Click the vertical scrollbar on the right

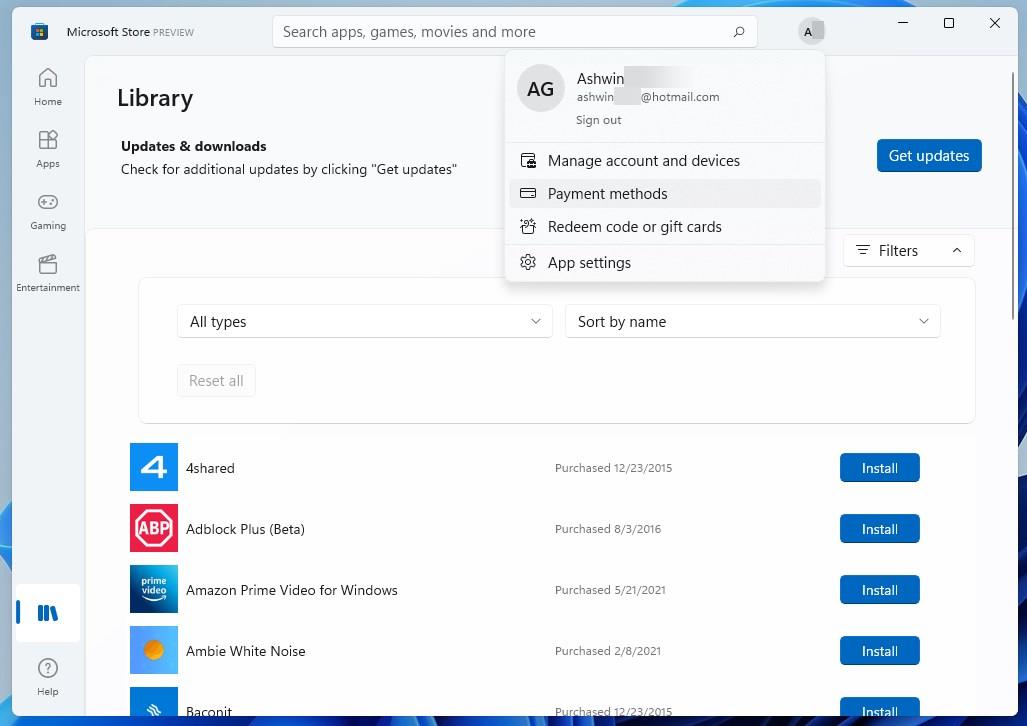point(1013,197)
